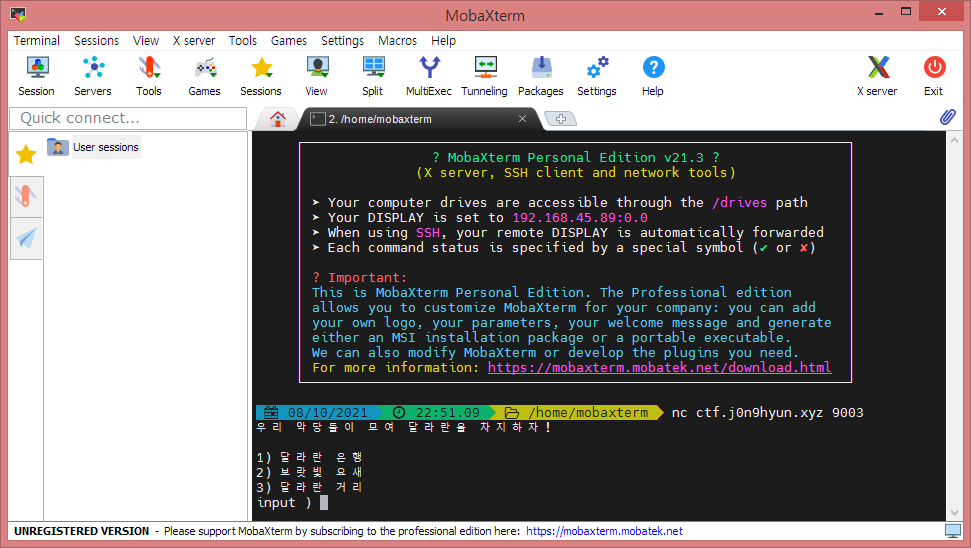Click the paperclip attach icon
This screenshot has width=971, height=548.
point(947,116)
